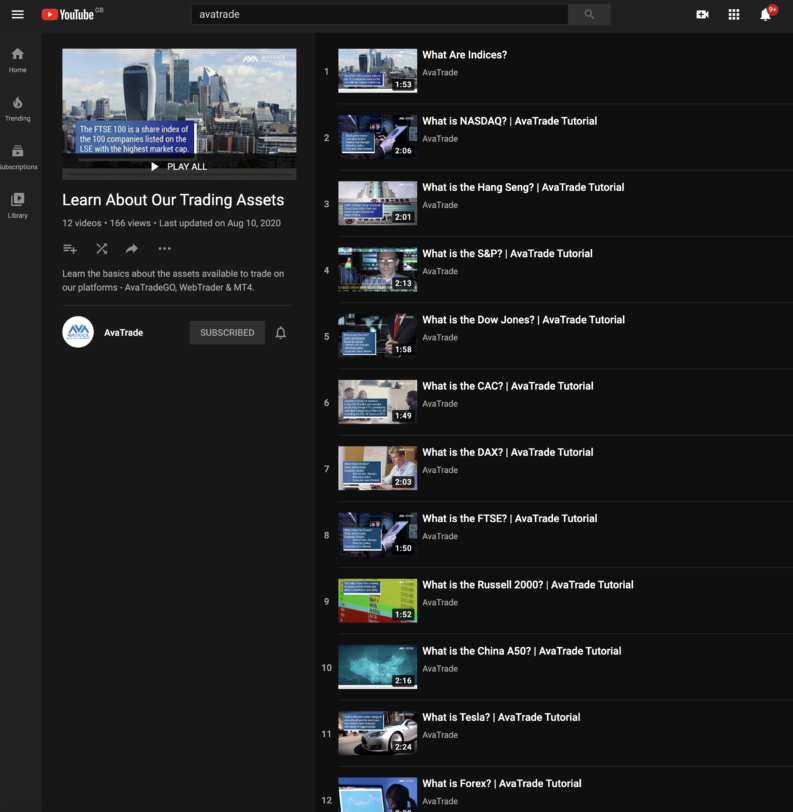793x812 pixels.
Task: Open What is the CAC? title
Action: (508, 386)
